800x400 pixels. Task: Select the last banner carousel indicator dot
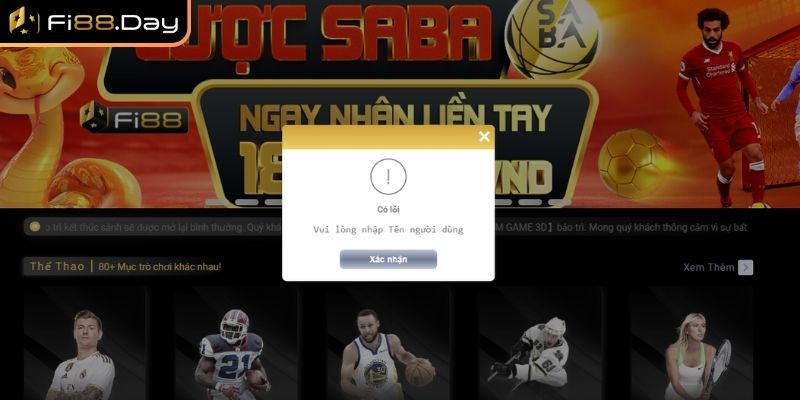pos(560,202)
